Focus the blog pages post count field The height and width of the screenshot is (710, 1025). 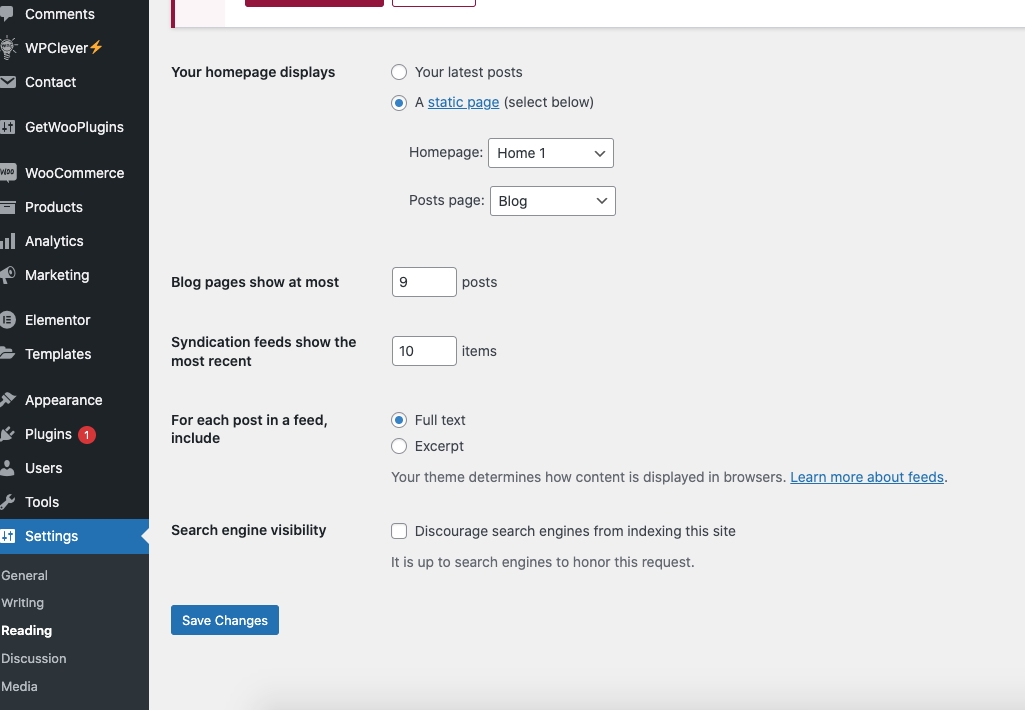[424, 282]
